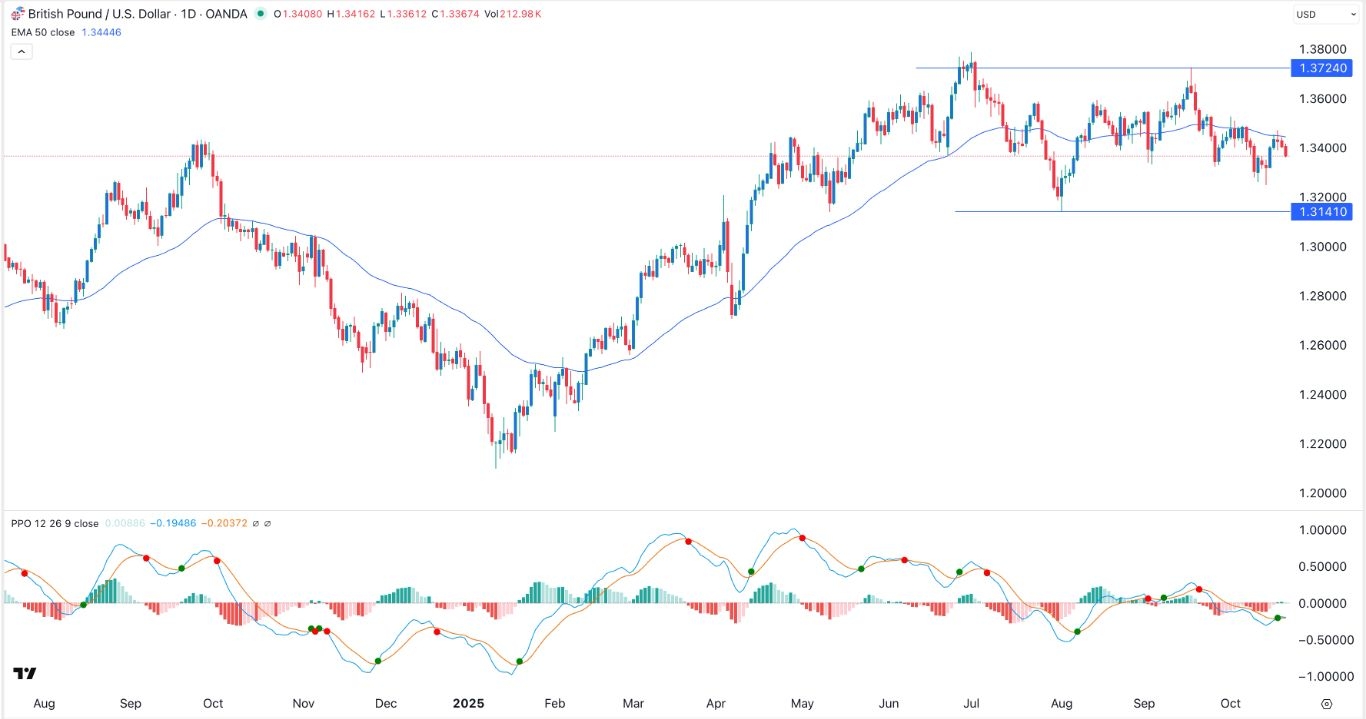Click the second crossed-eye icon in PPO legend
The width and height of the screenshot is (1366, 719).
(x=268, y=522)
